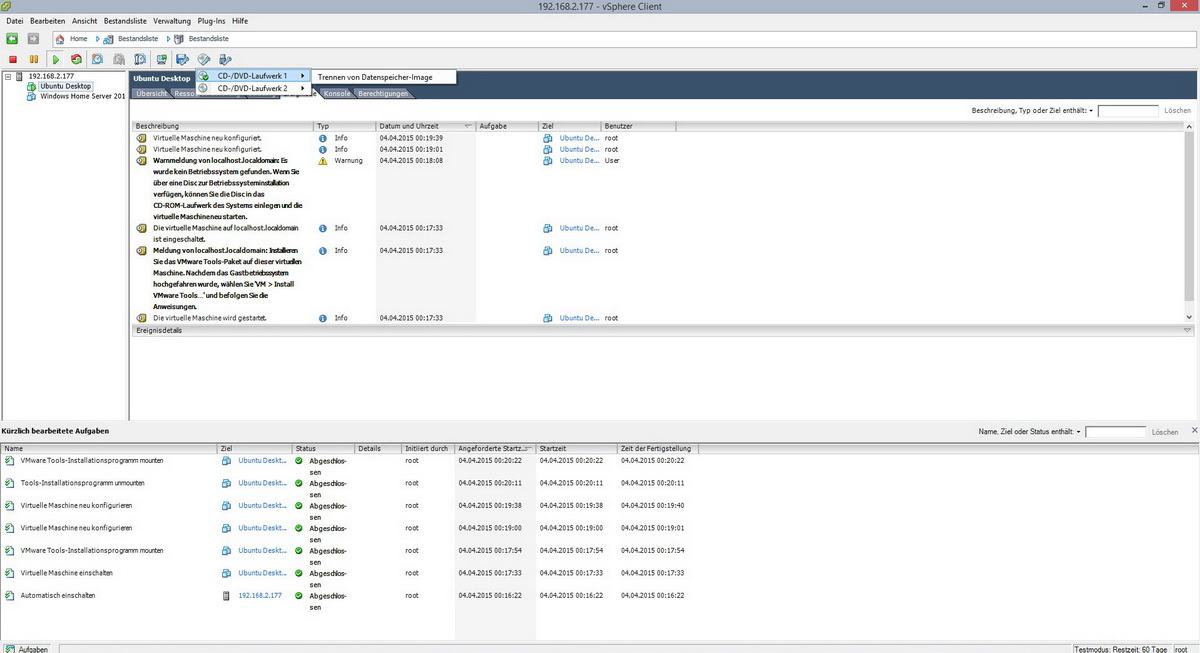Open the Ubuntu Deskt... link of Virtuelle Maschine einschalten

click(262, 573)
